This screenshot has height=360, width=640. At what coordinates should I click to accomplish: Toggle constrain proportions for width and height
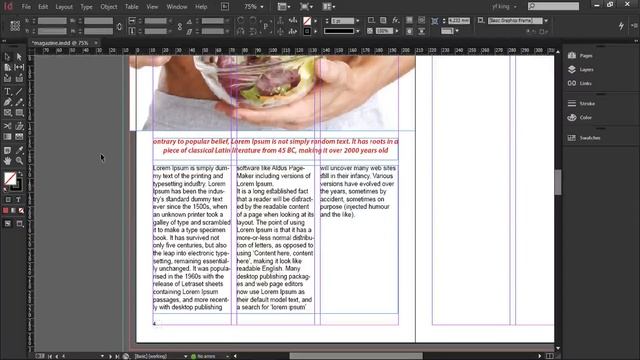pyautogui.click(x=119, y=26)
